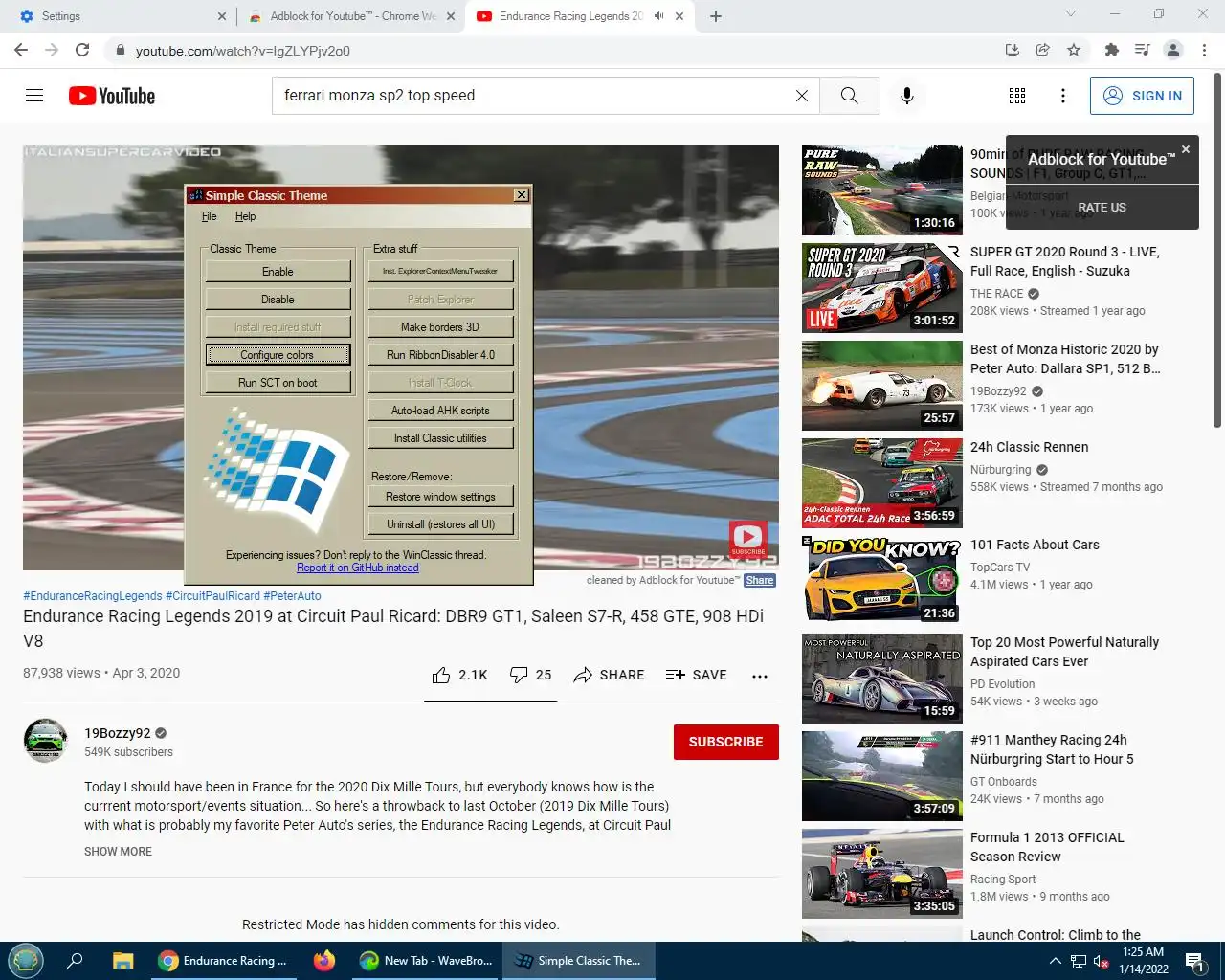Expand description with SHOW MORE
The height and width of the screenshot is (980, 1225).
pyautogui.click(x=118, y=851)
